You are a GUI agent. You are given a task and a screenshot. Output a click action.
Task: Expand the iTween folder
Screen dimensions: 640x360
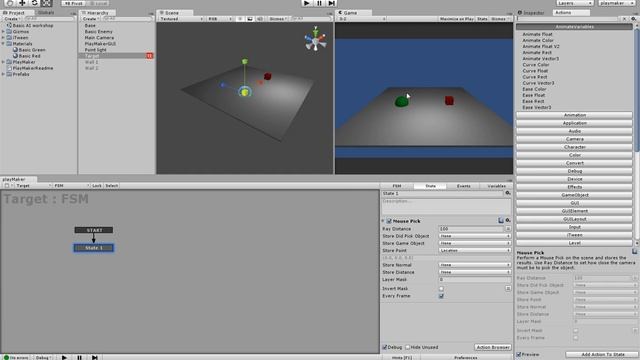pyautogui.click(x=3, y=38)
